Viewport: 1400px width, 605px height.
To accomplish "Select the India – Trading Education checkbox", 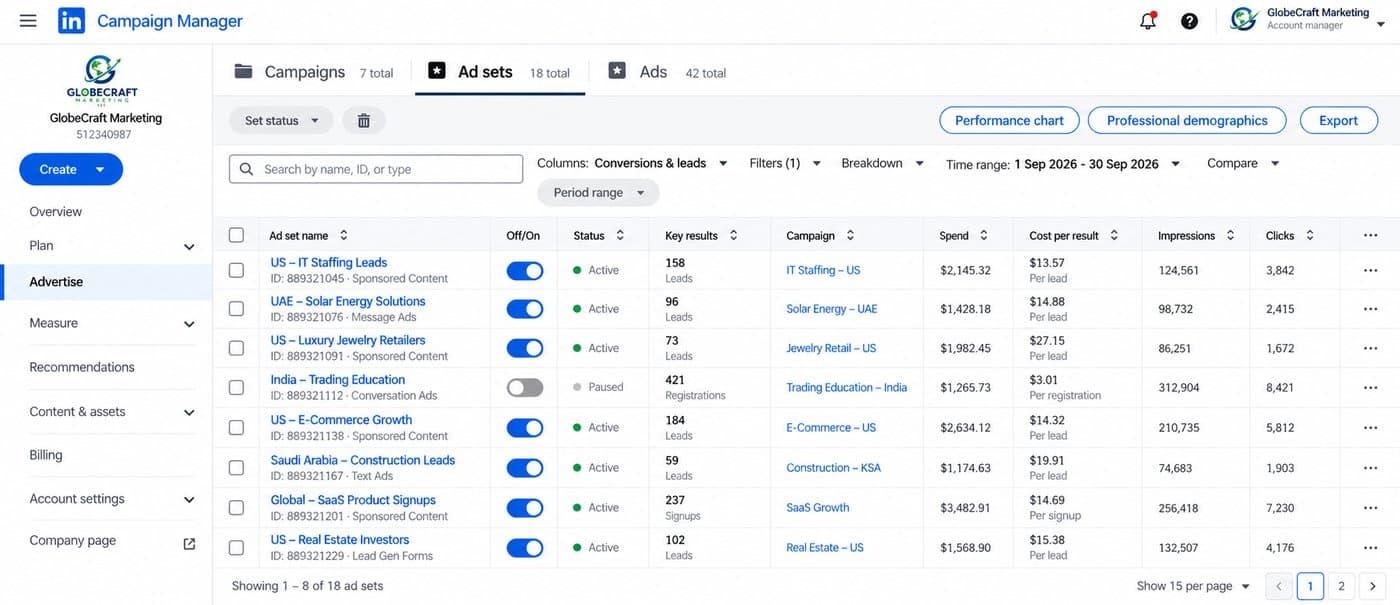I will (236, 387).
